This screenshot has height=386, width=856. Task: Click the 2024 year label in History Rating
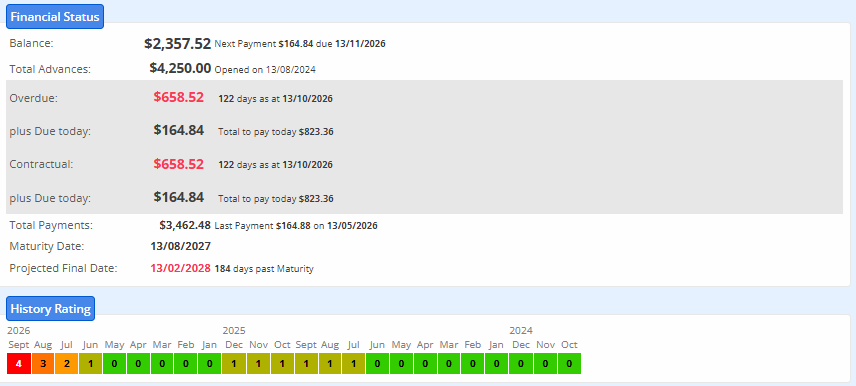[521, 330]
